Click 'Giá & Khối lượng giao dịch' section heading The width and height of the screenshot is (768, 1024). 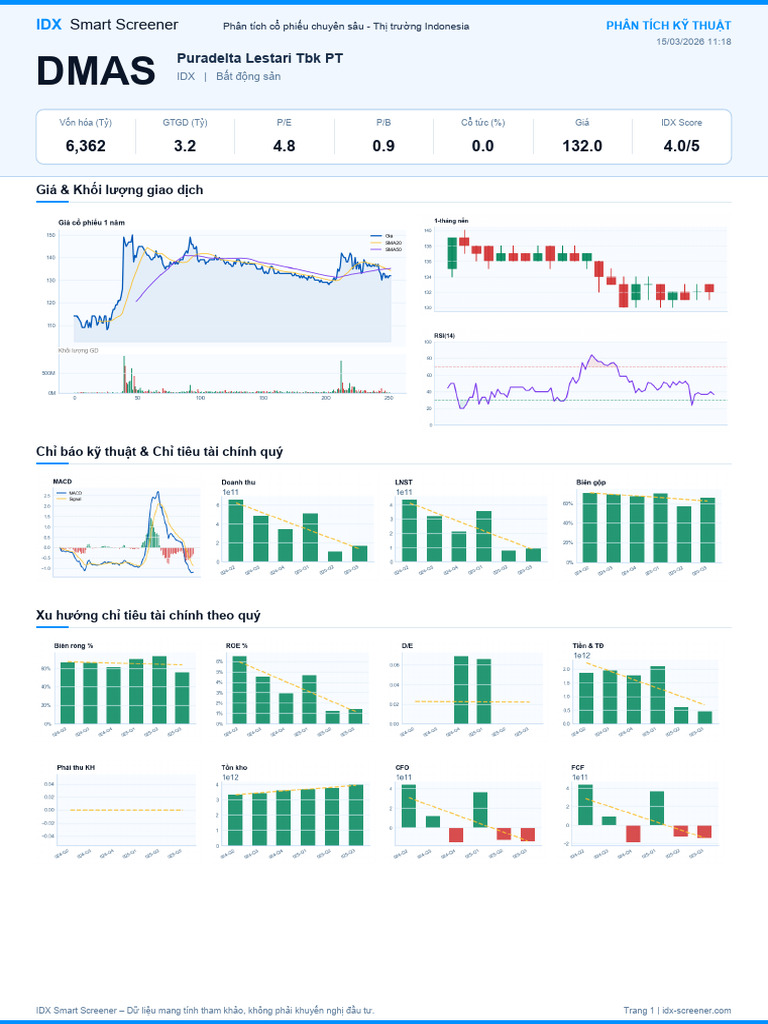120,190
